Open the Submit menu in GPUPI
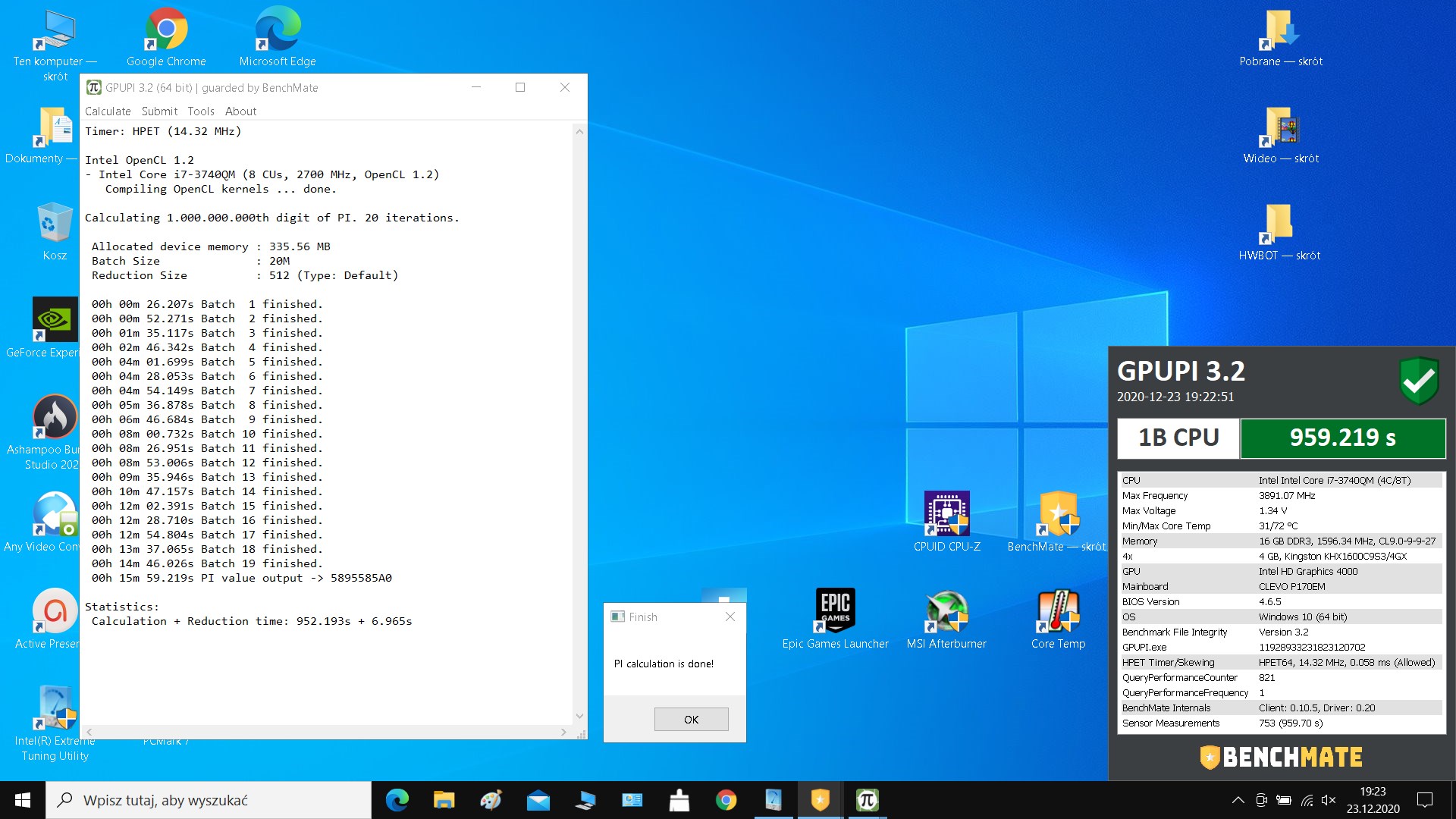The width and height of the screenshot is (1456, 819). [159, 111]
